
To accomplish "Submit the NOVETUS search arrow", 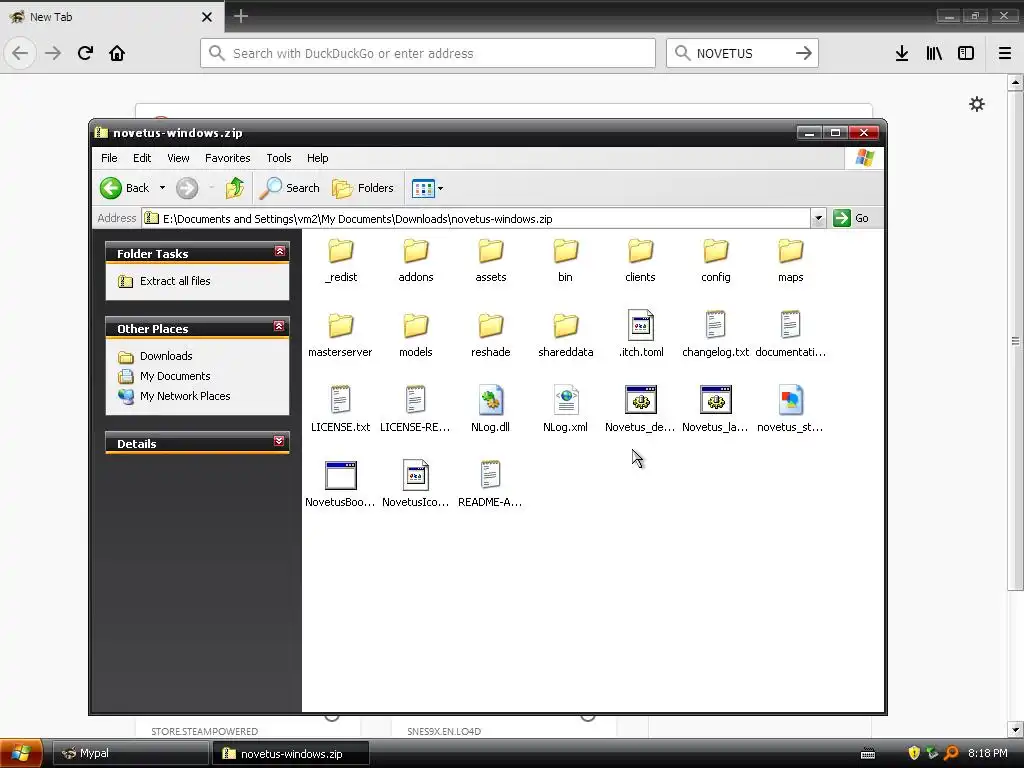I will 804,53.
